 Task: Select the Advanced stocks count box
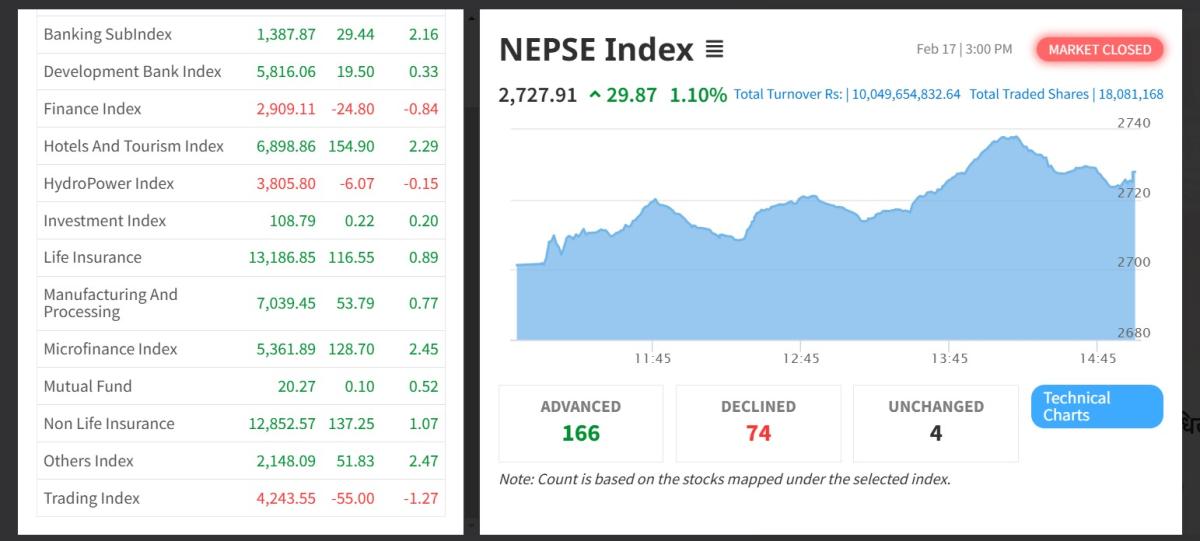point(580,422)
